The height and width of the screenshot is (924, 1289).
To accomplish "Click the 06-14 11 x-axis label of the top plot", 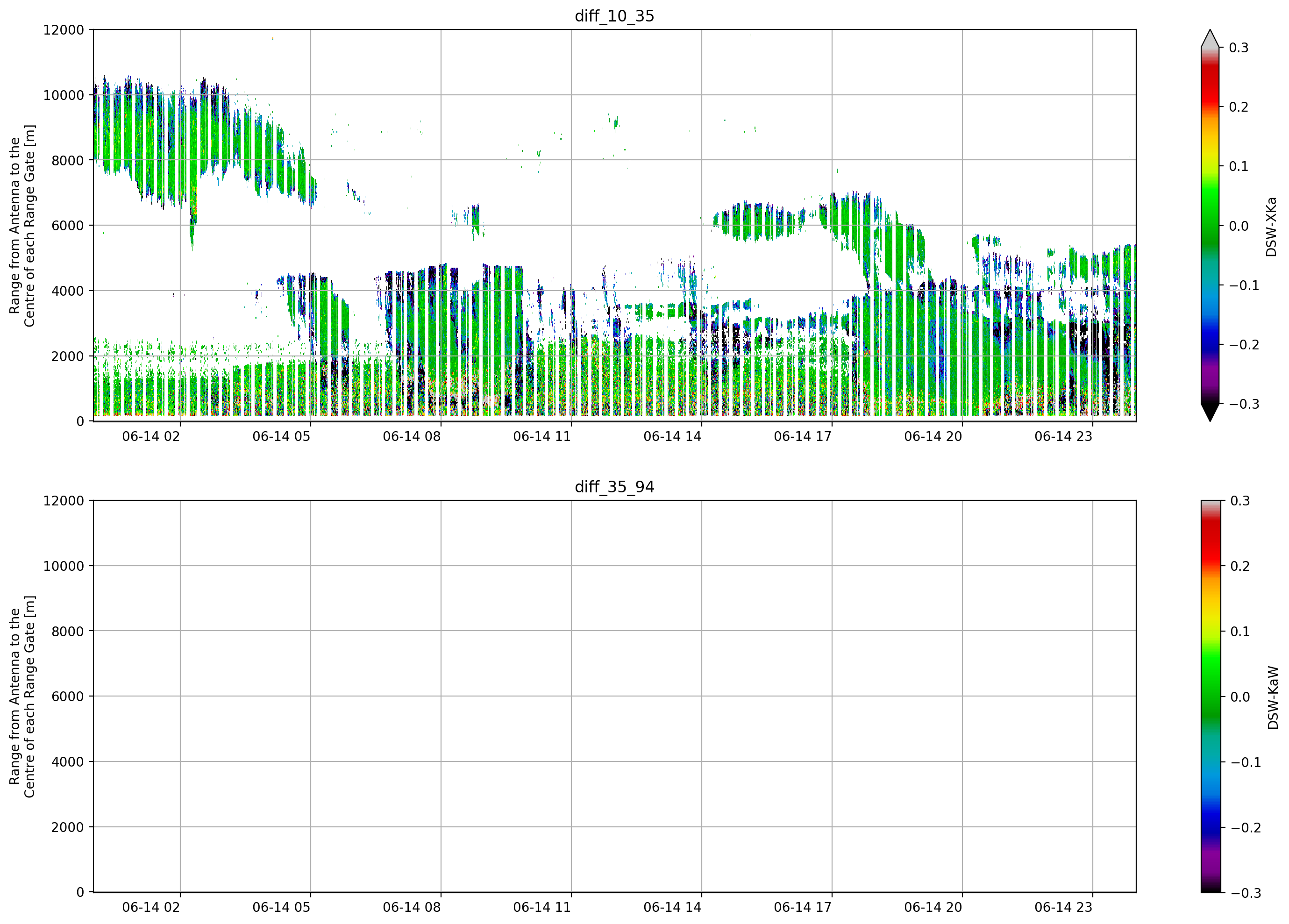I will pos(541,436).
